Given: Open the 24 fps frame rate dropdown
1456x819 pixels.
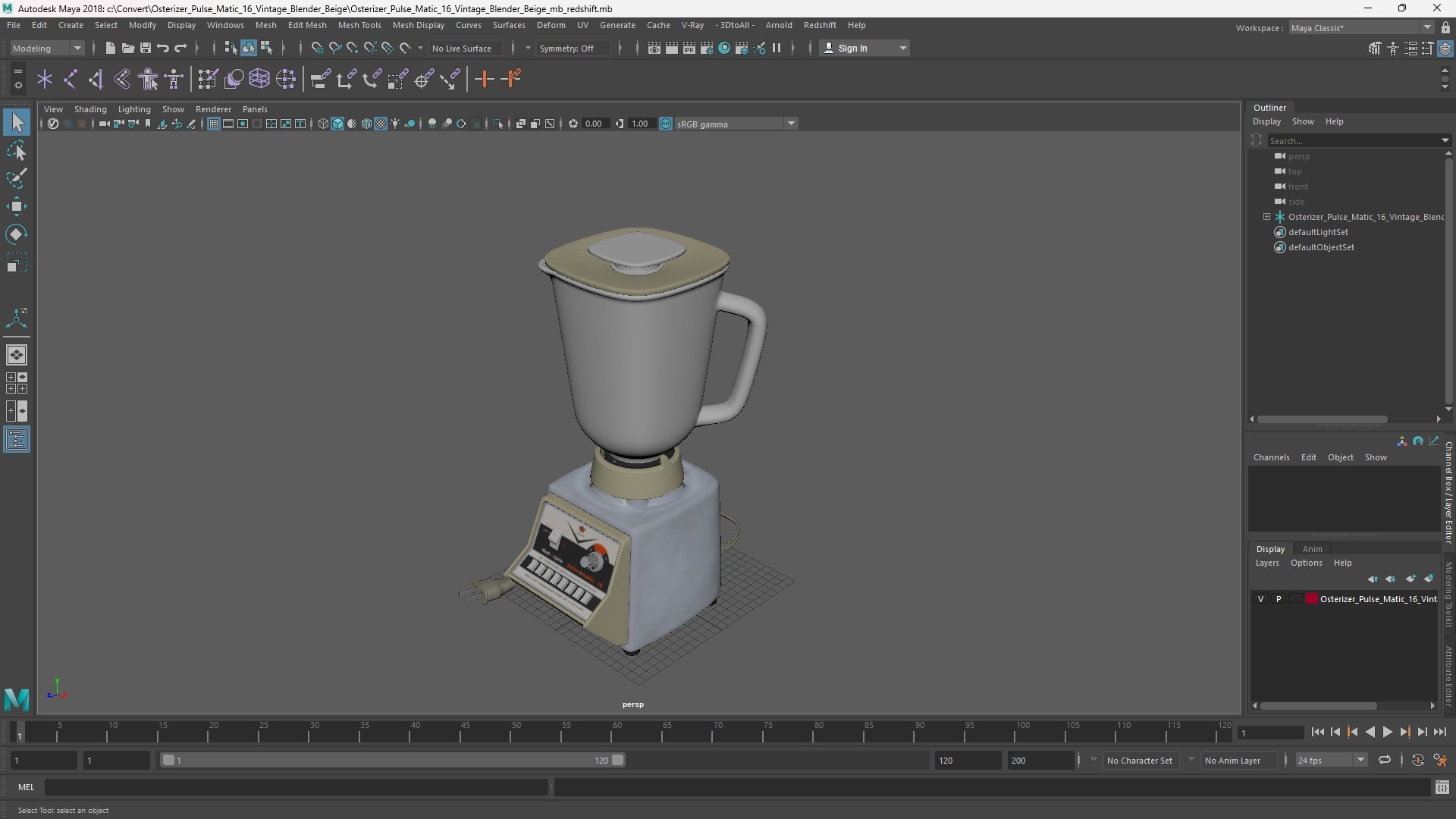Looking at the screenshot, I should pos(1331,760).
